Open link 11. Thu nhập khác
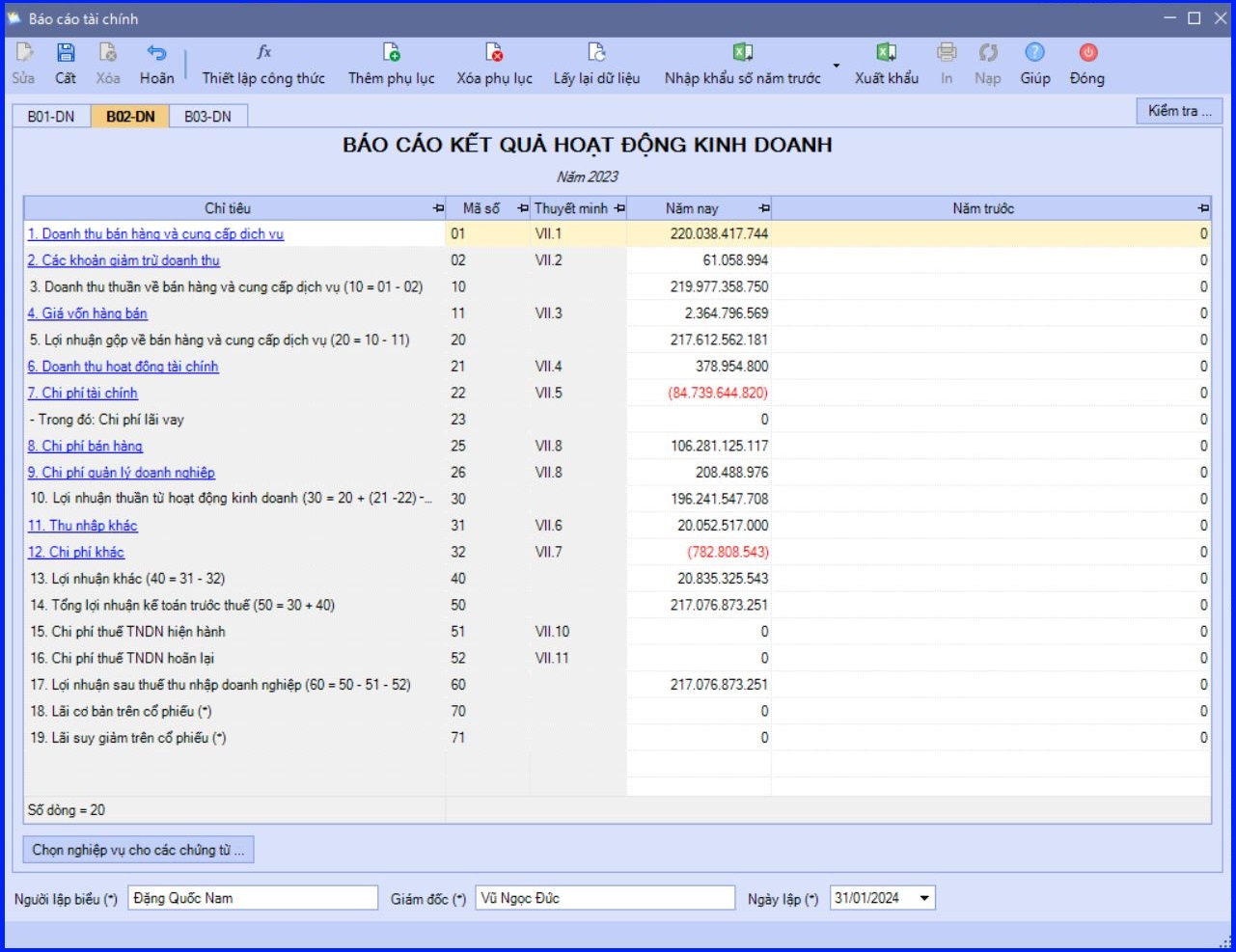The height and width of the screenshot is (952, 1236). tap(82, 526)
